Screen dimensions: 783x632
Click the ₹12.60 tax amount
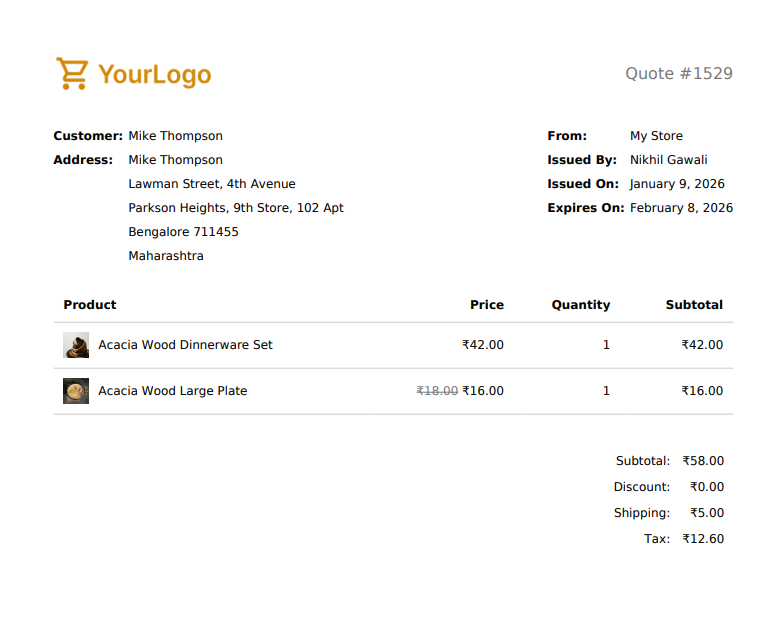[x=703, y=539]
